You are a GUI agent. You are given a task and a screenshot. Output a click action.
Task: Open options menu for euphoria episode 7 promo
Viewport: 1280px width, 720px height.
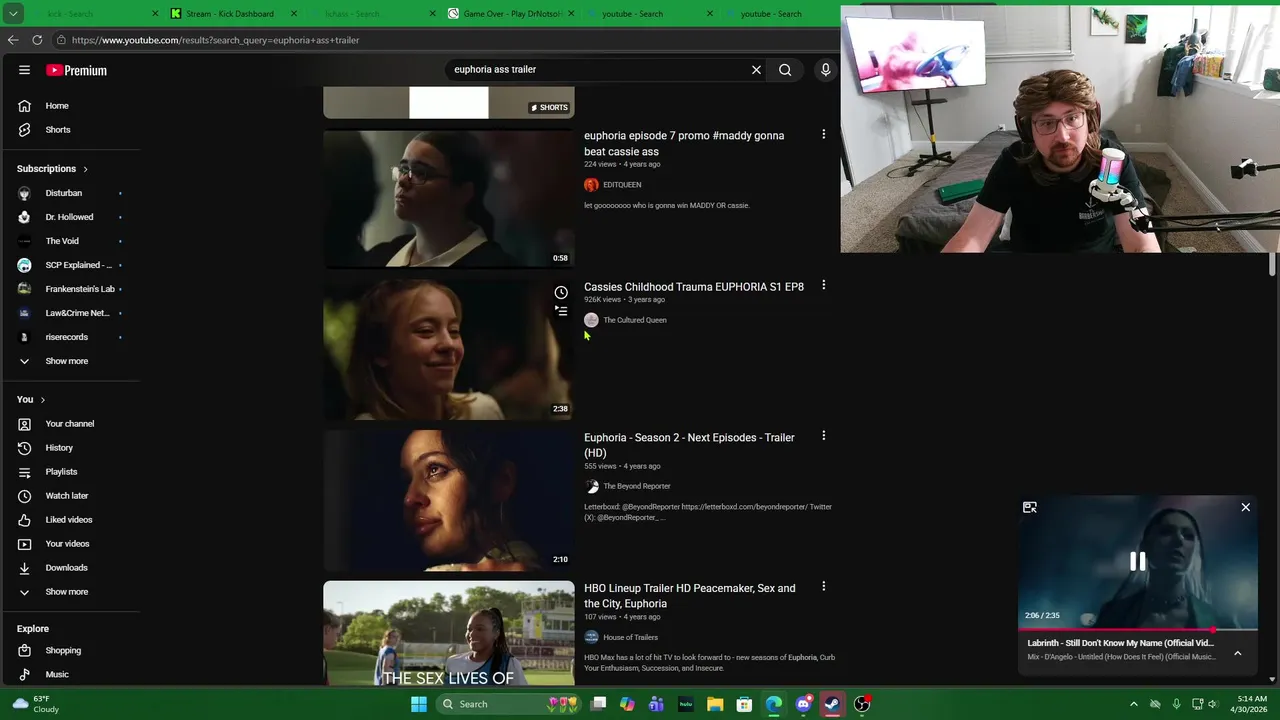(x=823, y=134)
